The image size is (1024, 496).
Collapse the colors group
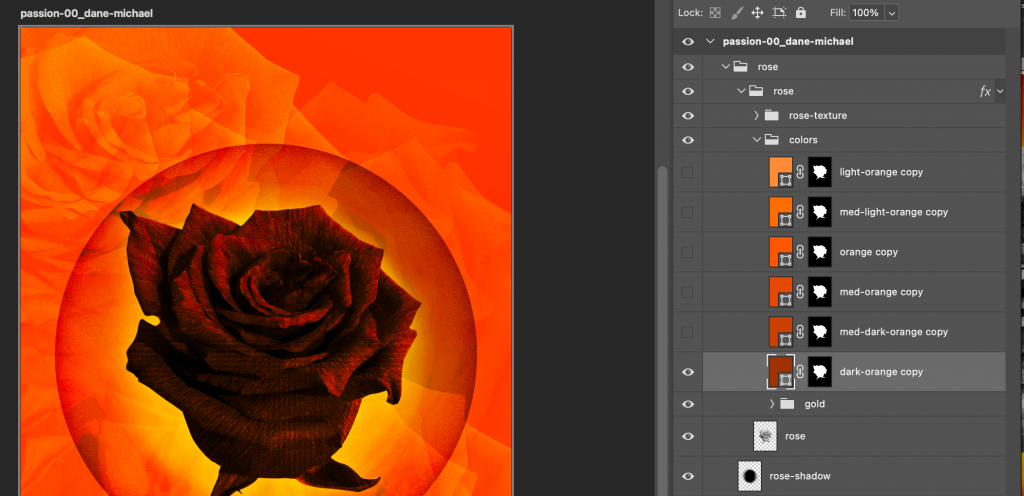pyautogui.click(x=756, y=140)
